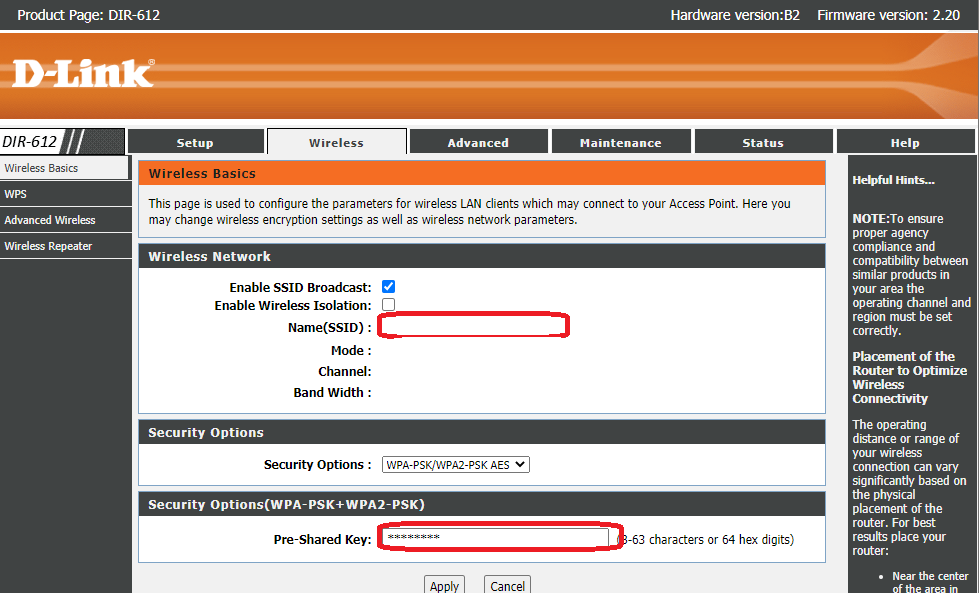The image size is (979, 593).
Task: Click the 'Wireless Network' section header
Action: click(482, 257)
